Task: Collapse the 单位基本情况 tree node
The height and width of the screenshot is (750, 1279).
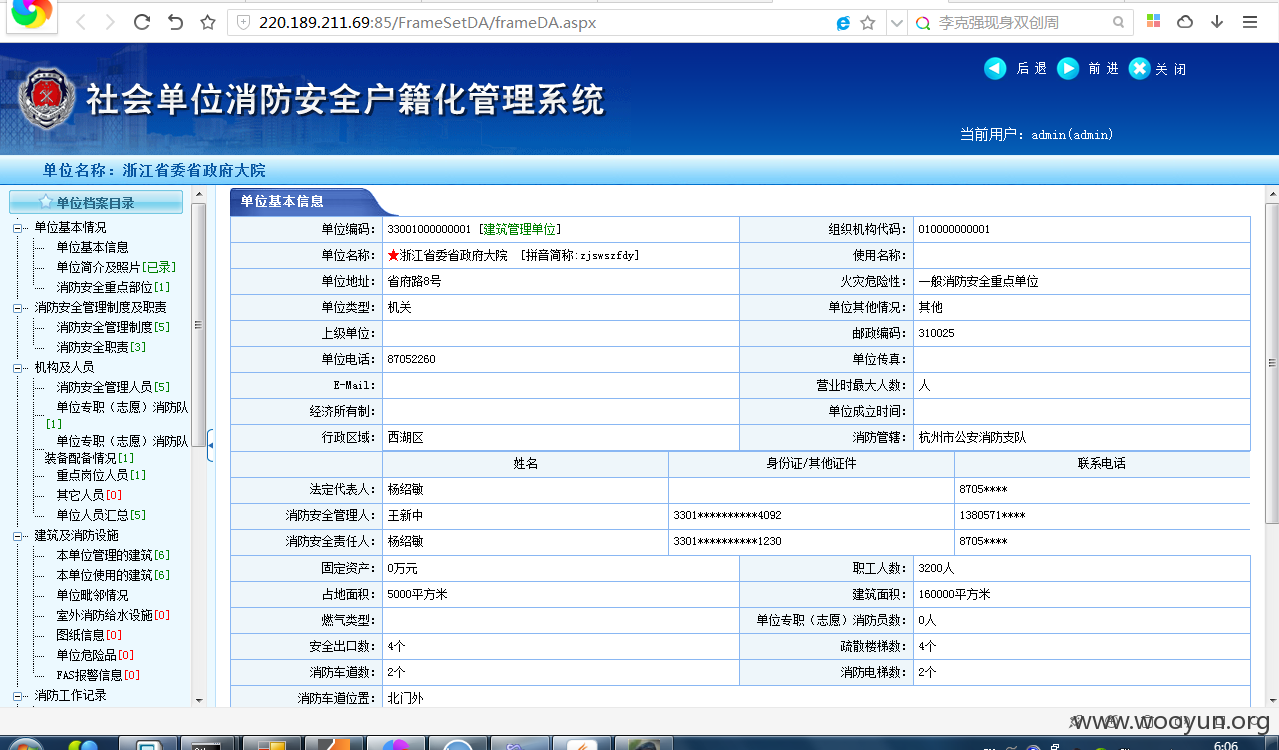Action: 18,227
